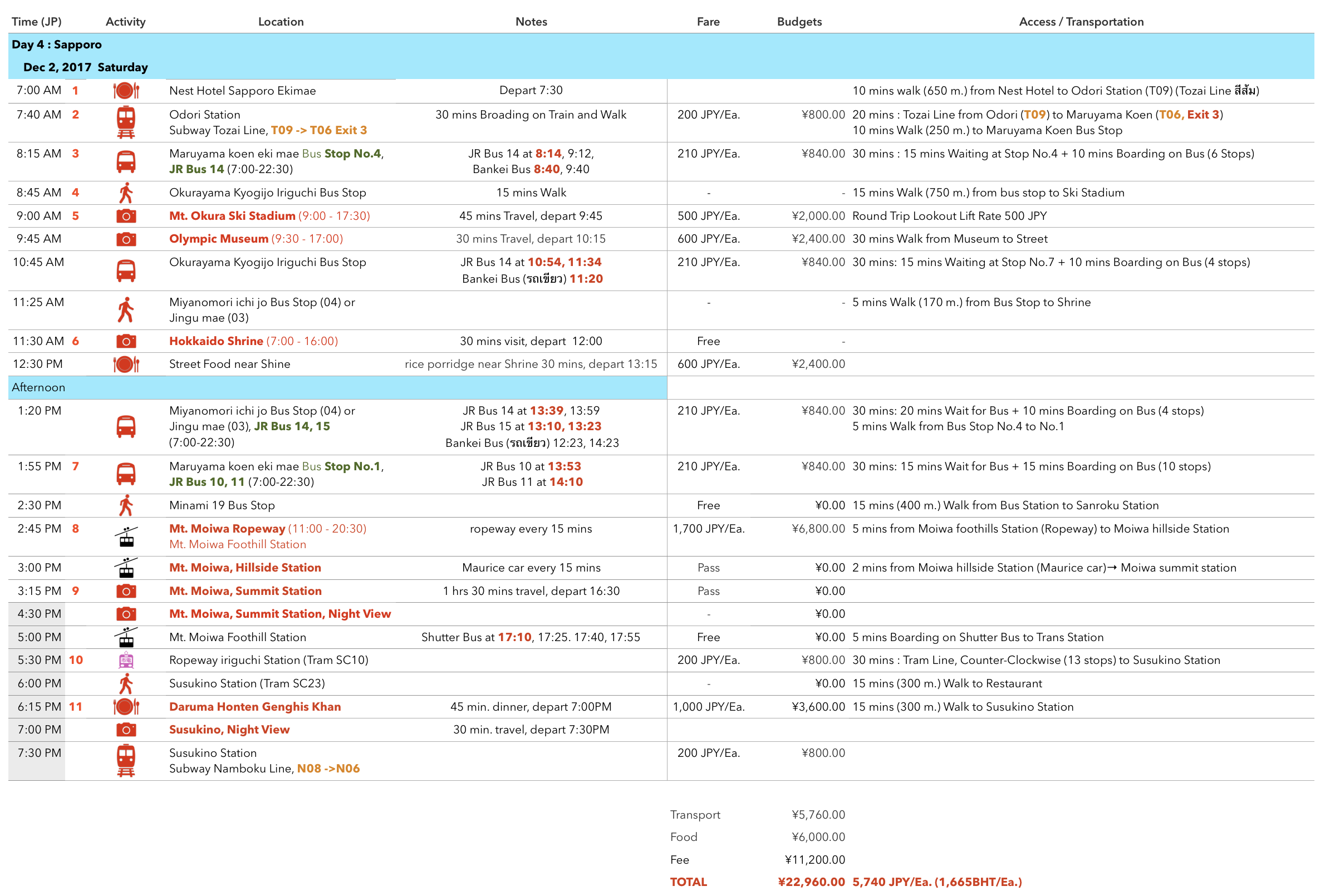Image resolution: width=1325 pixels, height=896 pixels.
Task: Click the subway icon in the 7:30 PM row
Action: pyautogui.click(x=126, y=761)
